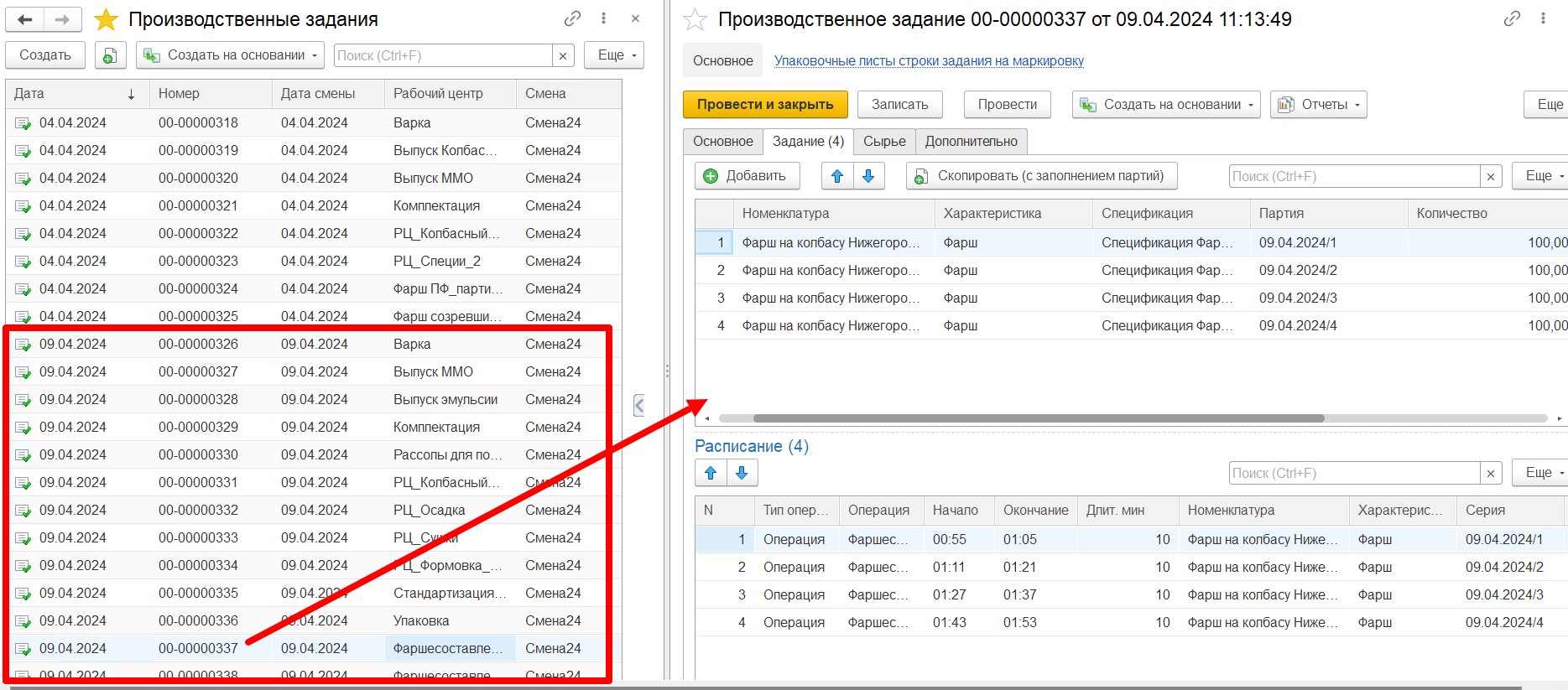Switch to the Сырье tab
The height and width of the screenshot is (690, 1568).
pyautogui.click(x=884, y=142)
